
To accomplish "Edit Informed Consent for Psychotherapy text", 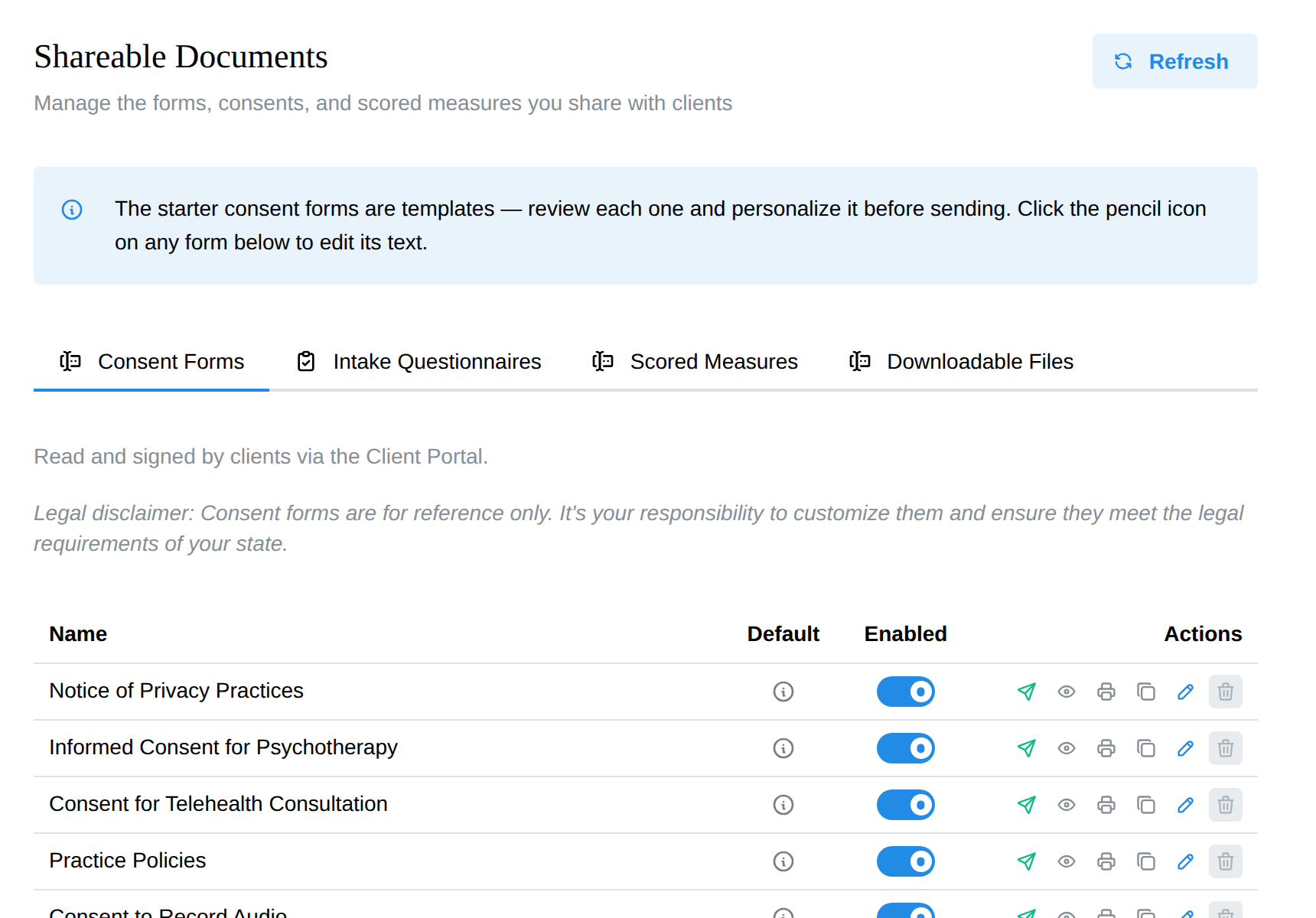I will click(1186, 748).
